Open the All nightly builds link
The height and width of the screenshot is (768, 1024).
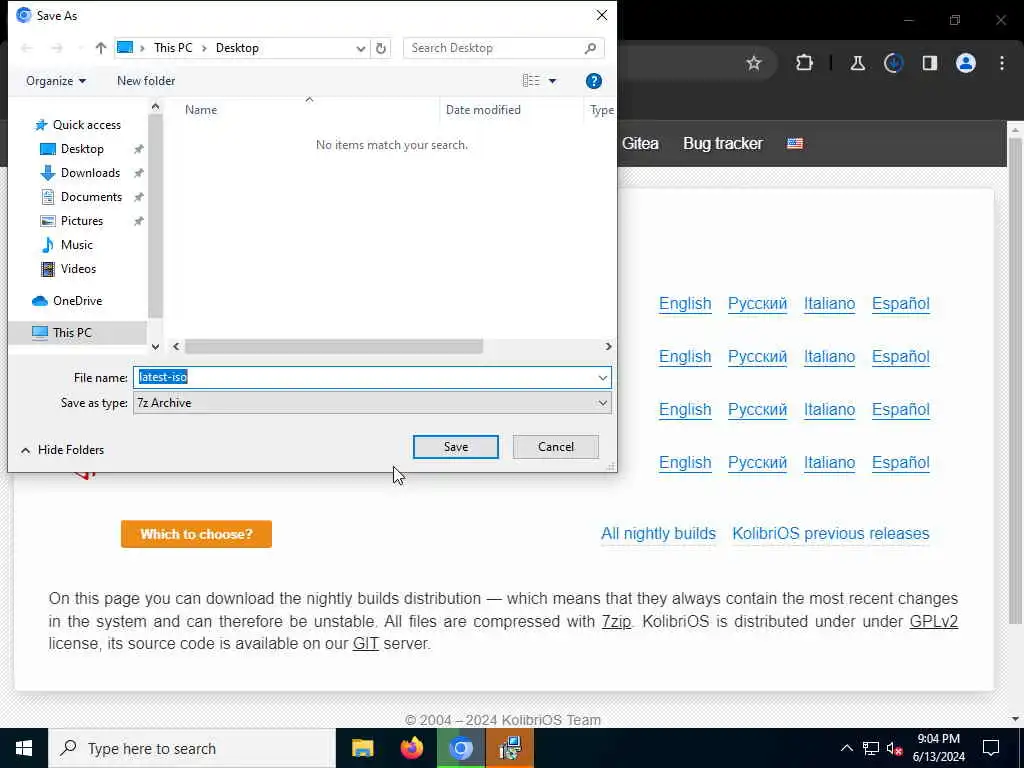click(x=658, y=534)
